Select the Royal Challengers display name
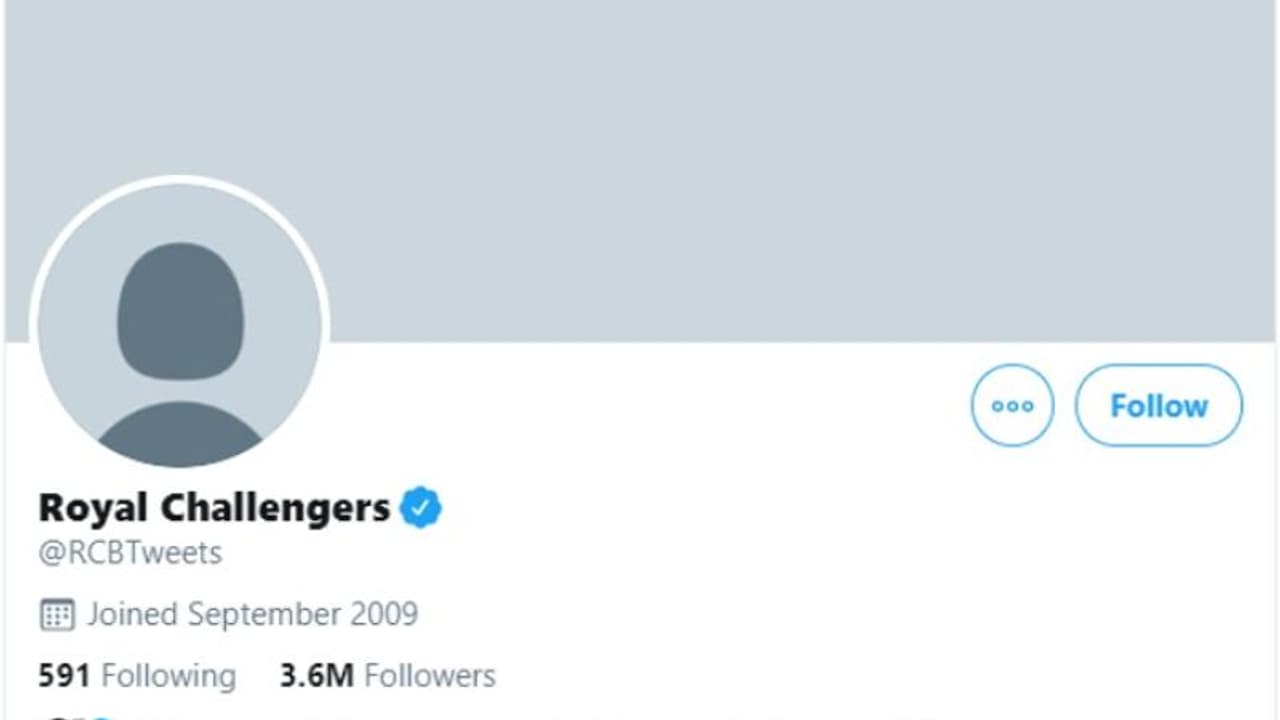 pos(214,508)
